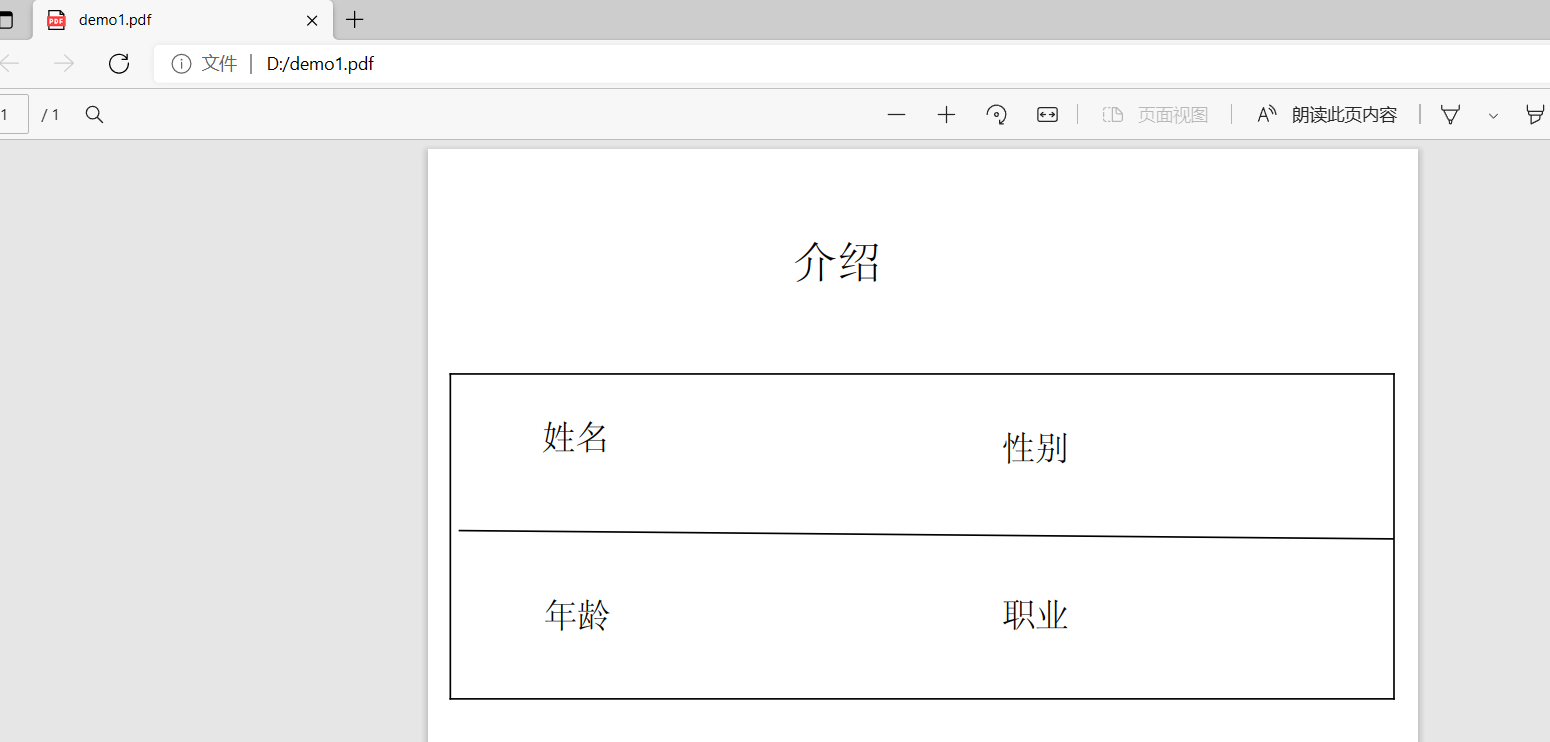Screen dimensions: 1550x742
Task: Click the page number field
Action: [x=12, y=115]
